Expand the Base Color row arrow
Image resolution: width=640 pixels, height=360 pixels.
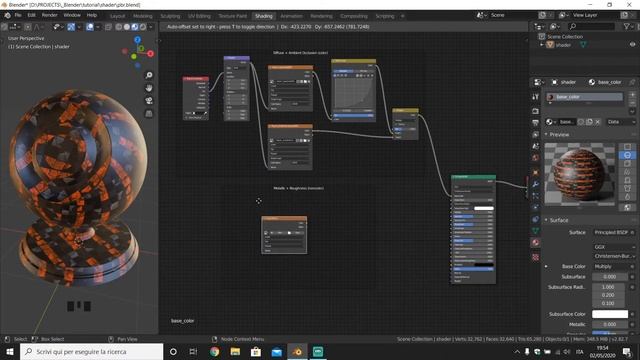[546, 267]
